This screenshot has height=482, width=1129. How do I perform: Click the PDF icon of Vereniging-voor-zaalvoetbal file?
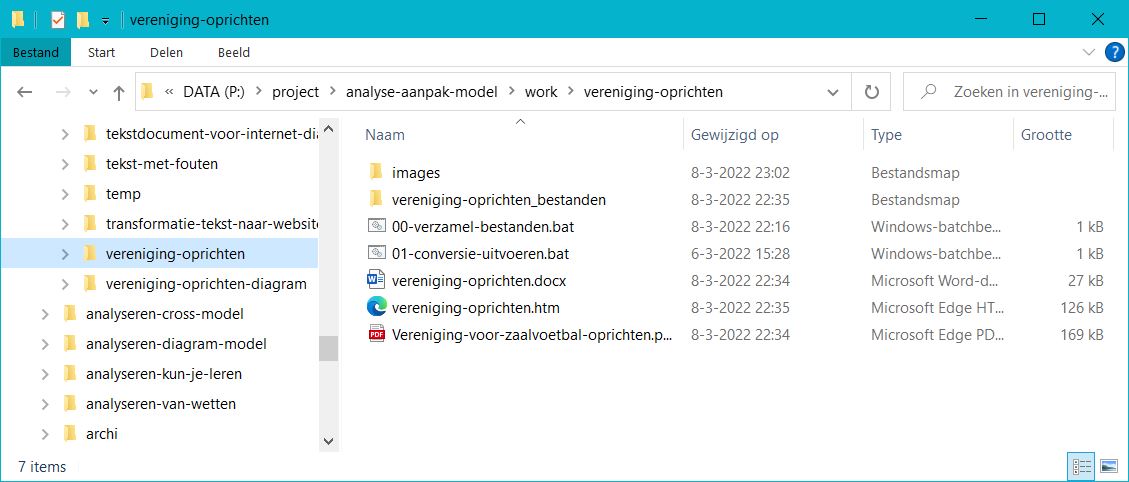[376, 335]
